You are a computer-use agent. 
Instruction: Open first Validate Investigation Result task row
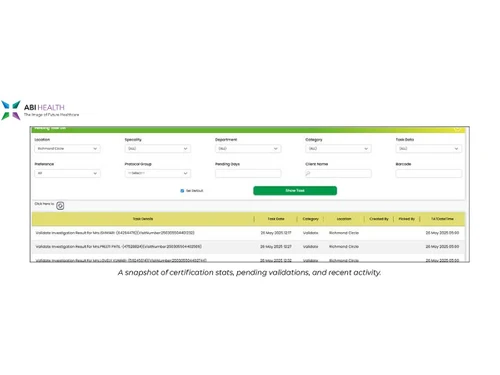[248, 233]
